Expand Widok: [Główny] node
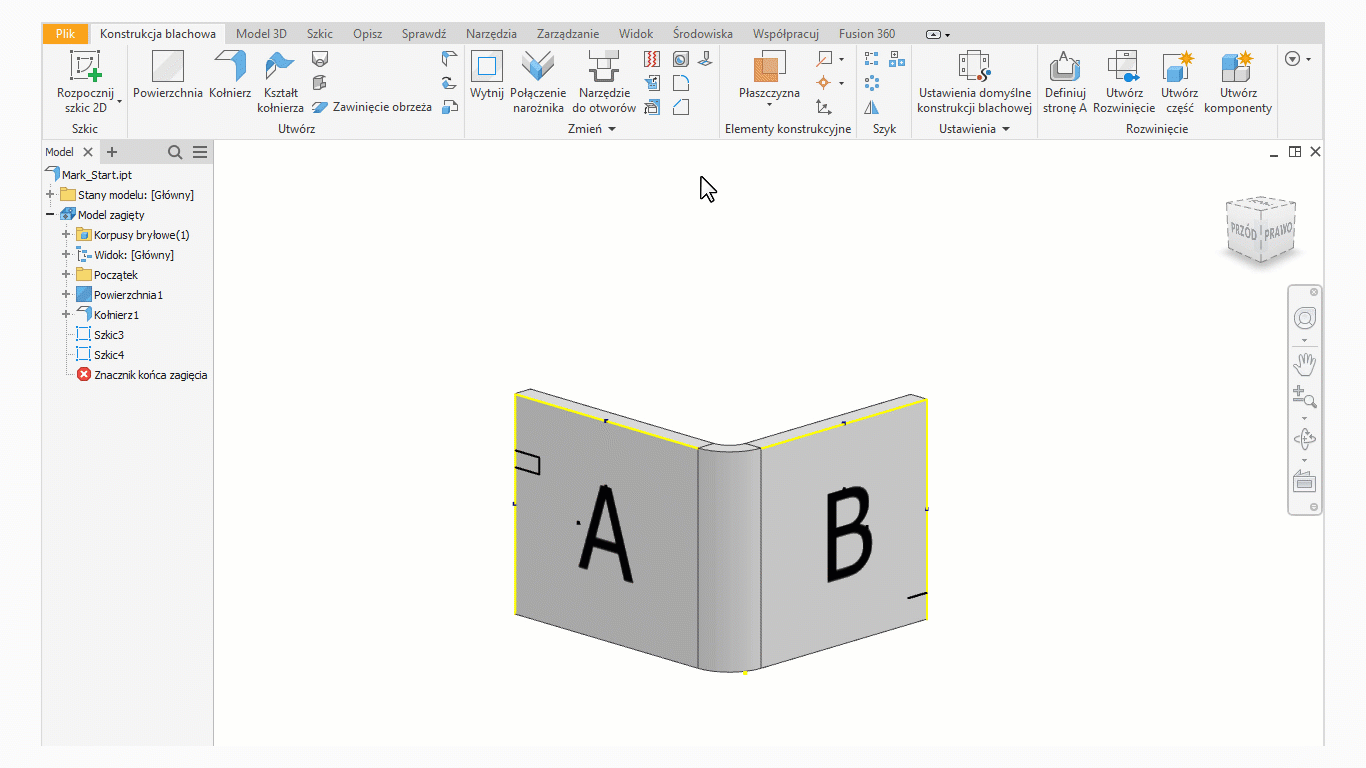This screenshot has width=1366, height=768. (67, 255)
